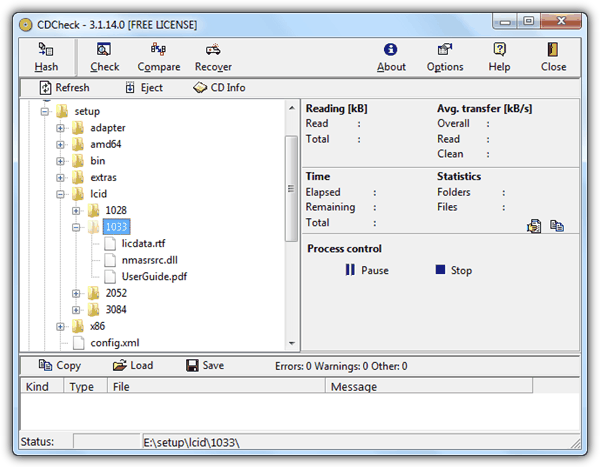Pause the running process
Screen dimensions: 600x467
point(367,270)
